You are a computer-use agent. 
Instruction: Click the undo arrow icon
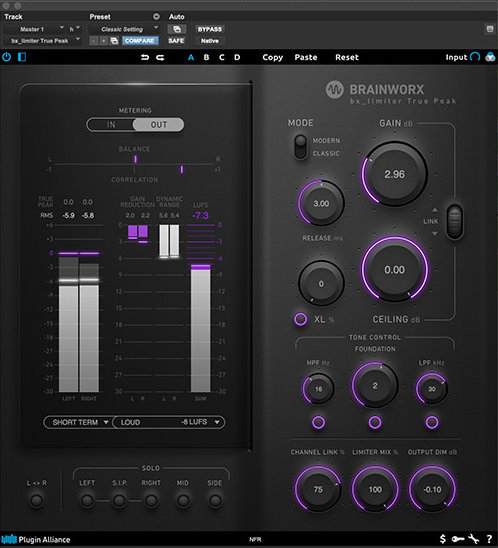click(145, 57)
